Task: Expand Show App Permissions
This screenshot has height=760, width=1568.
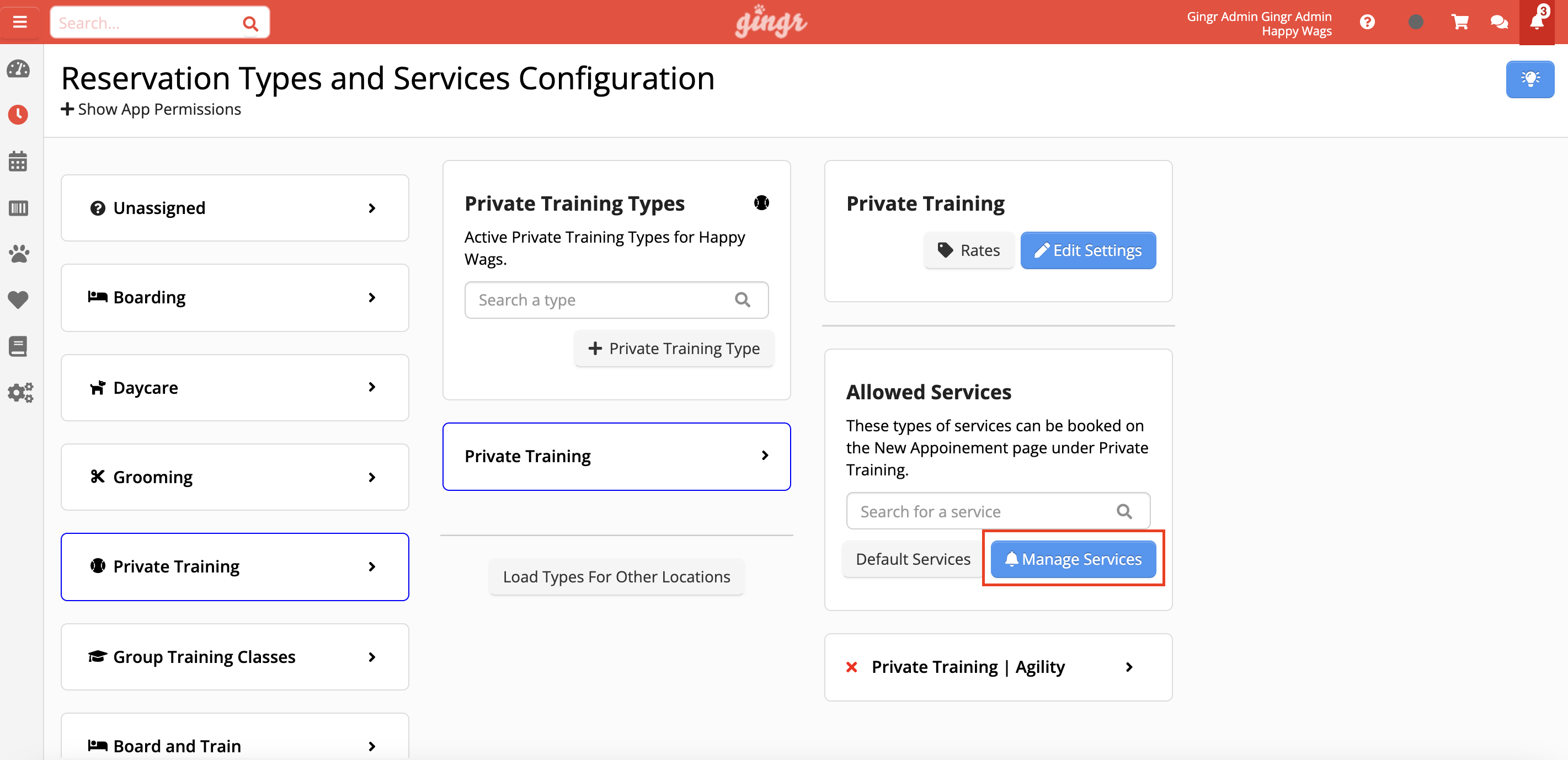Action: click(151, 110)
